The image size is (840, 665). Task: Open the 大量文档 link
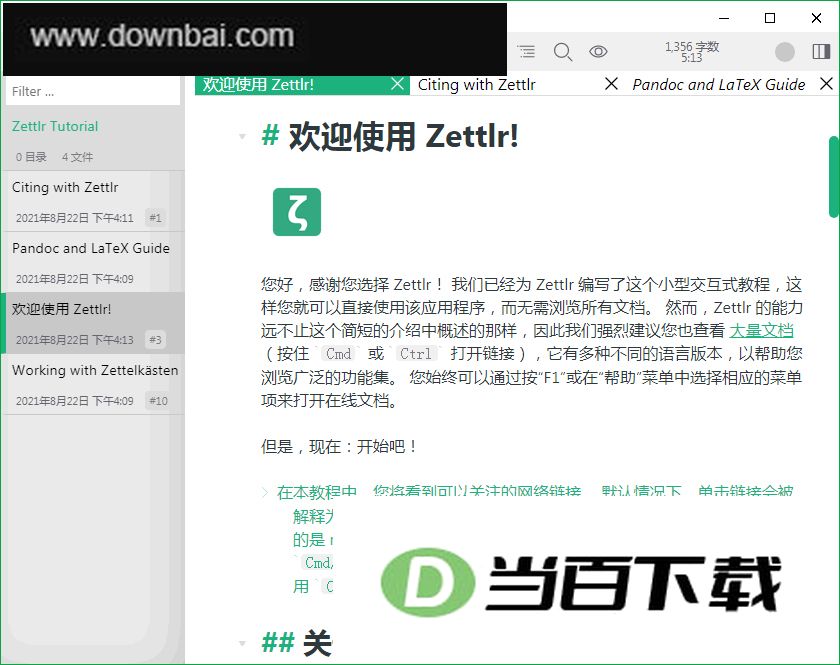coord(761,331)
